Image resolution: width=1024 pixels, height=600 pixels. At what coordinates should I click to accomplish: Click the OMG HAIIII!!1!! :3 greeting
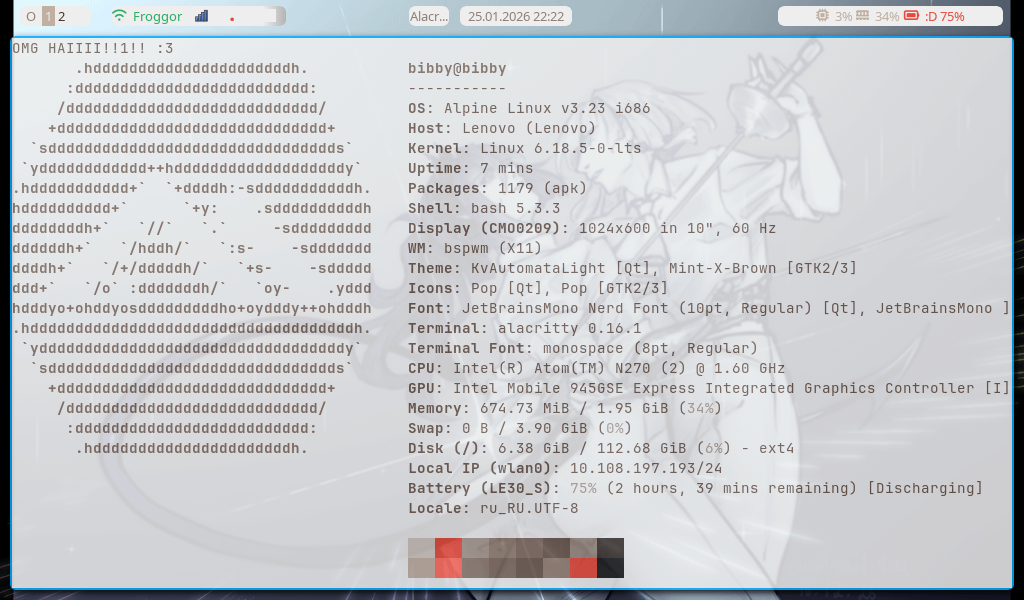(93, 48)
